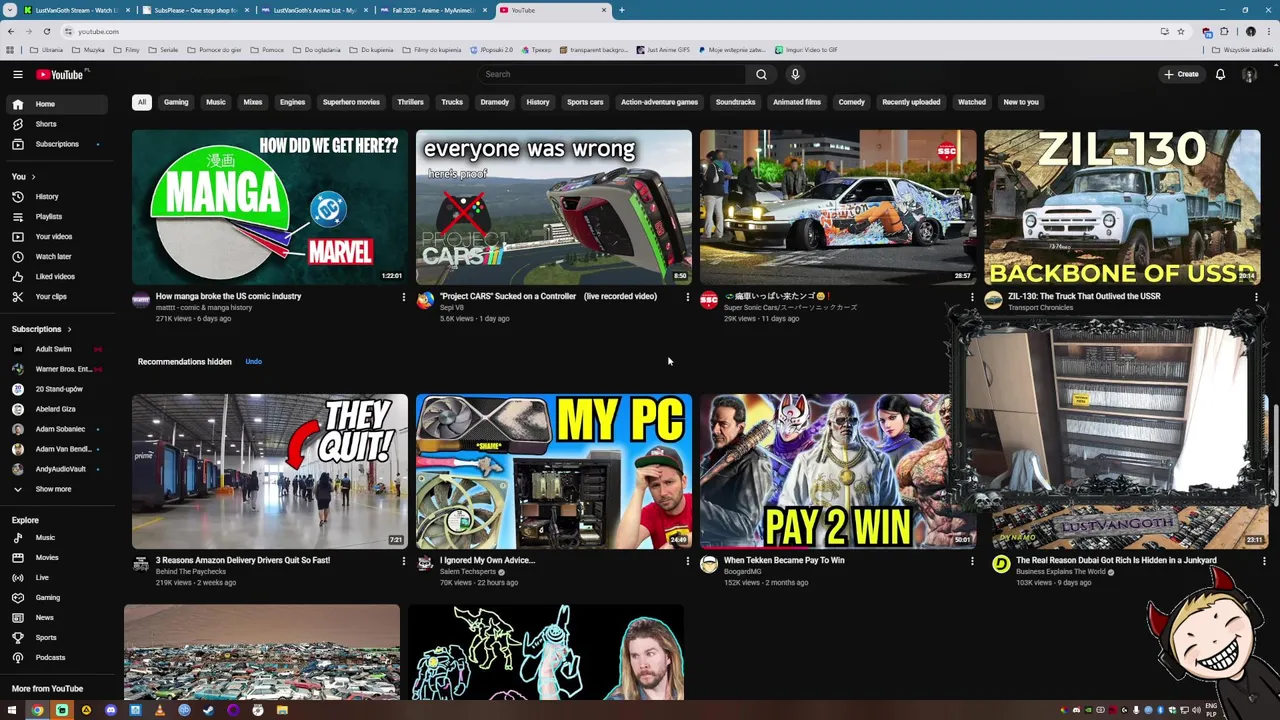Screen dimensions: 1280x720
Task: Click the search magnifier button
Action: coord(761,74)
